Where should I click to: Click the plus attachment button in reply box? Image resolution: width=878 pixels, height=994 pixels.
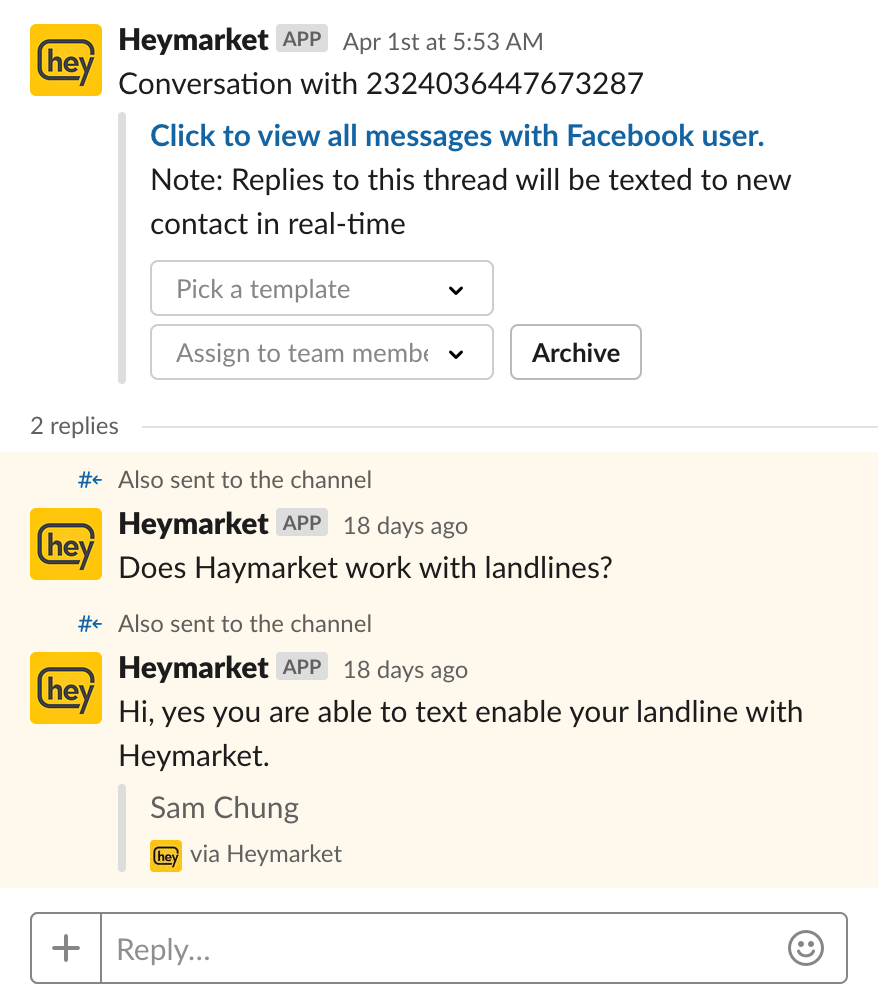click(x=66, y=947)
